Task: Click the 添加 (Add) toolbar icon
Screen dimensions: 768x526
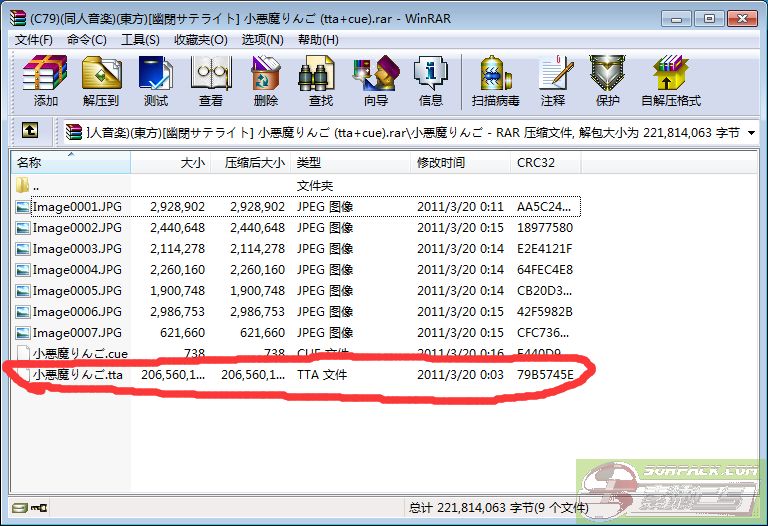Action: [x=45, y=81]
